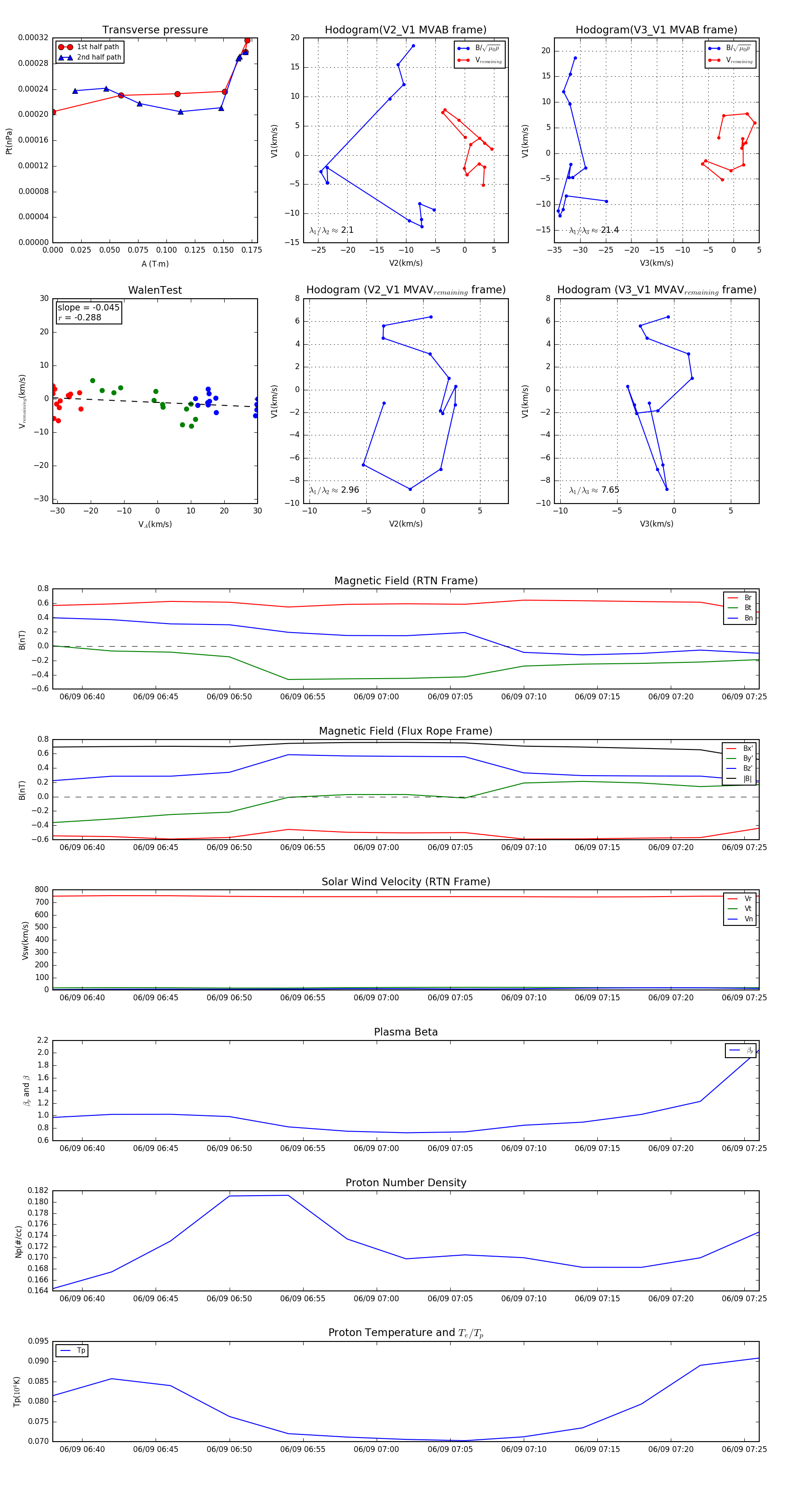
Task: Select the "Bz'" legend entry
Action: (x=739, y=768)
